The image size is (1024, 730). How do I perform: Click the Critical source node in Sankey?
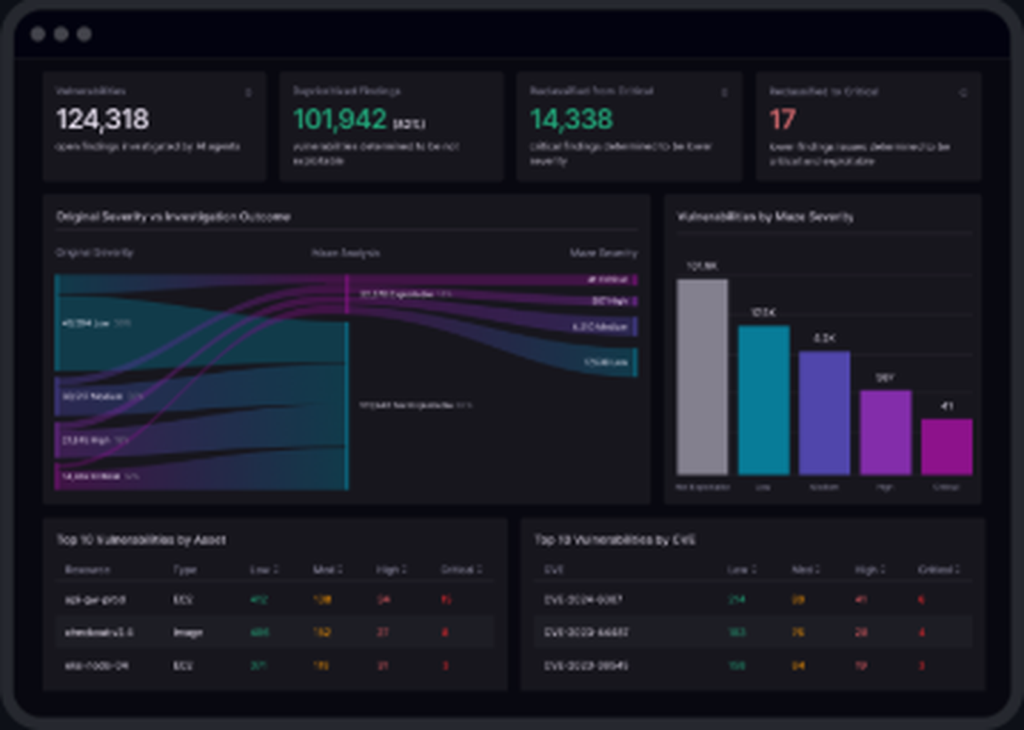tap(57, 476)
